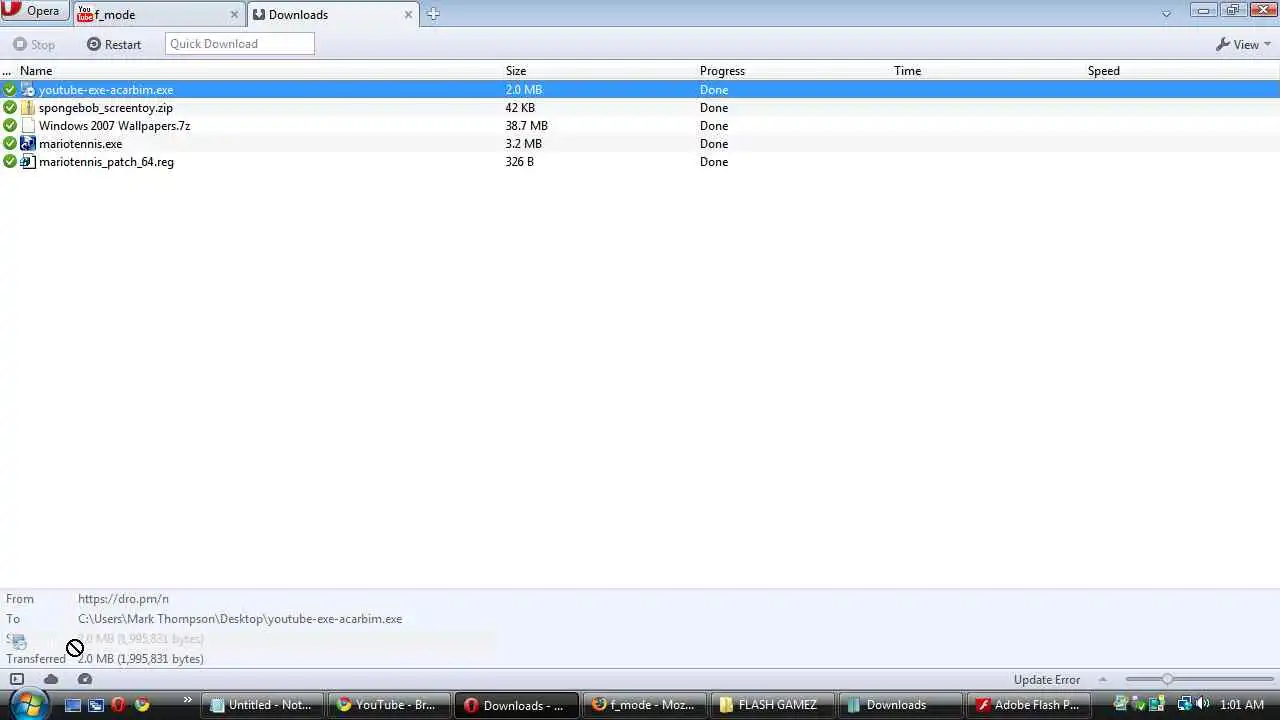This screenshot has height=720, width=1280.
Task: Select Windows 2007 Wallpapers.7z entry
Action: click(640, 126)
